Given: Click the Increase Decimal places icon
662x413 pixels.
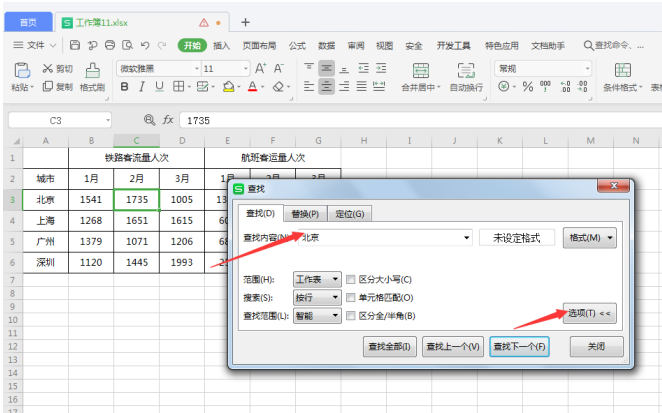Looking at the screenshot, I should tap(565, 87).
